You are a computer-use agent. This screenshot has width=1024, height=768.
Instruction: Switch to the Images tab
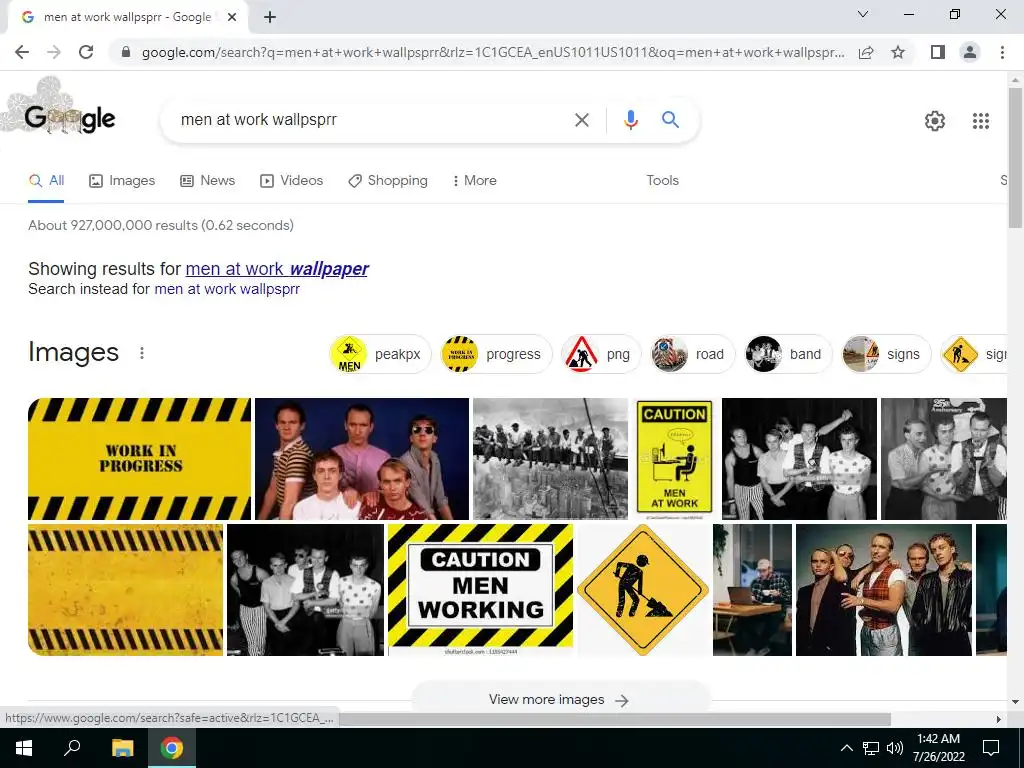122,181
